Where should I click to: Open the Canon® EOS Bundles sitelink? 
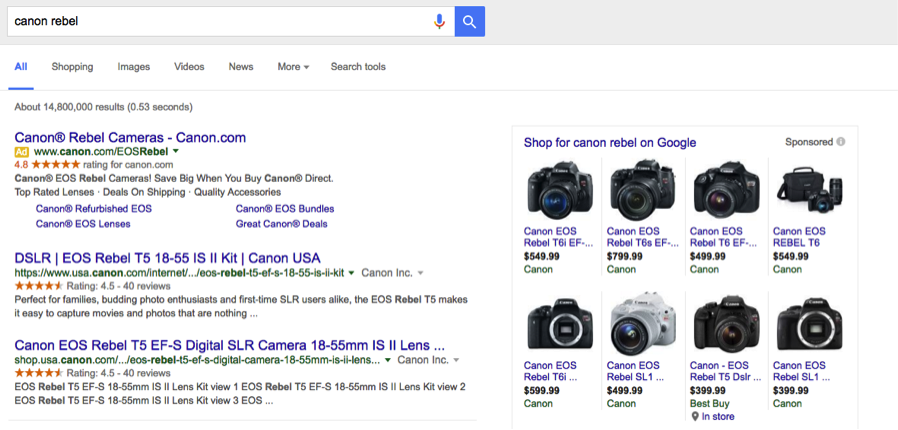coord(285,209)
